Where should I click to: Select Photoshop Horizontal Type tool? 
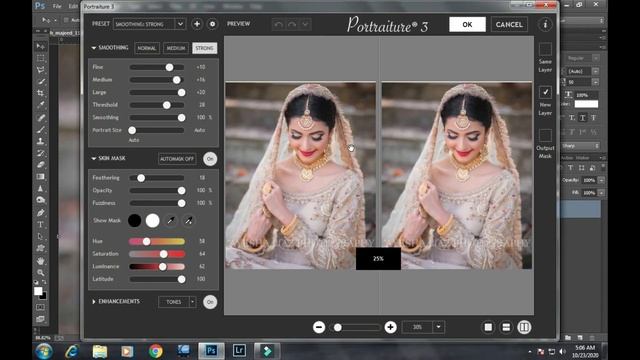[x=40, y=224]
